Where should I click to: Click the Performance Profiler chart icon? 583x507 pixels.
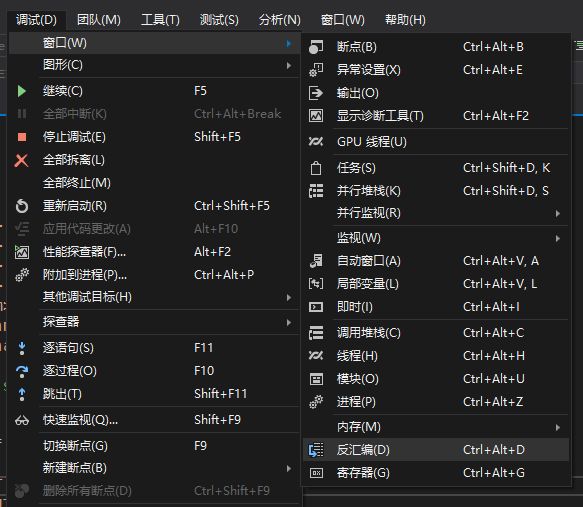(22, 252)
